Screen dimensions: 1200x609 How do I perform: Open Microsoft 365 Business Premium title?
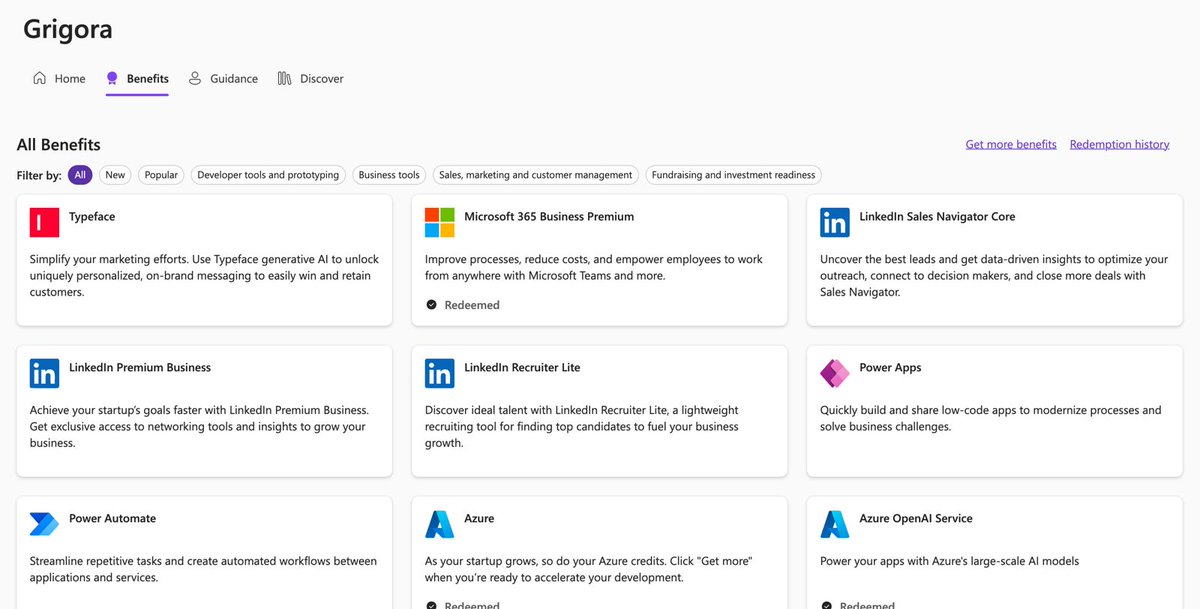(549, 216)
